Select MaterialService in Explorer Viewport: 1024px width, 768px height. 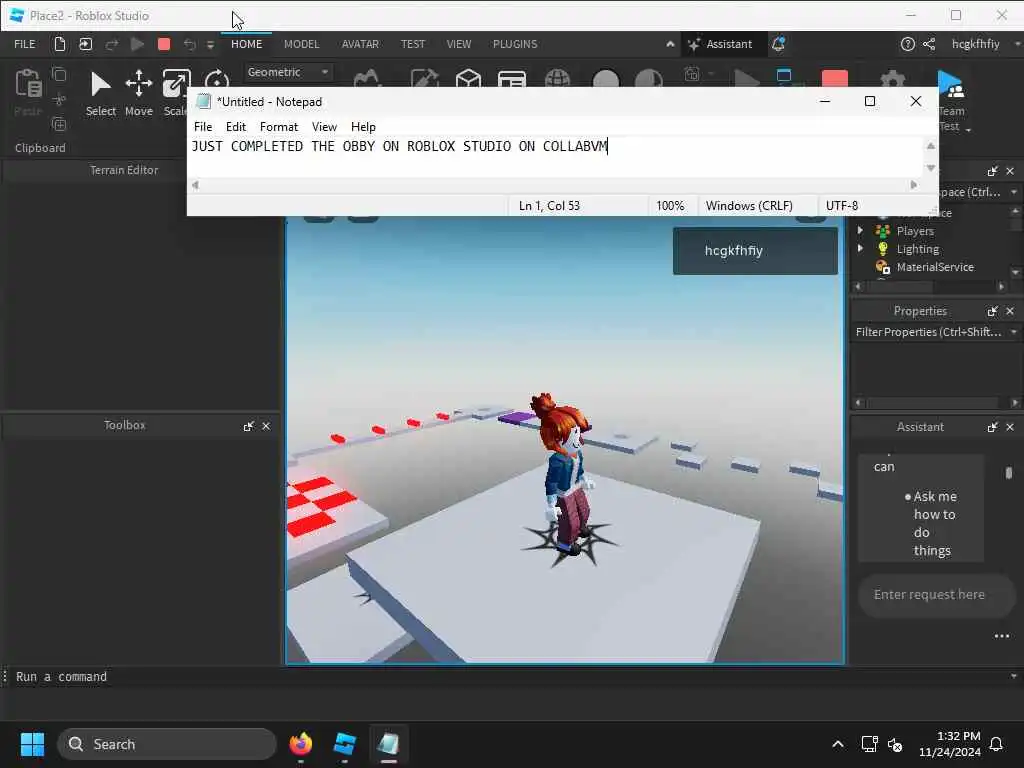pos(935,267)
